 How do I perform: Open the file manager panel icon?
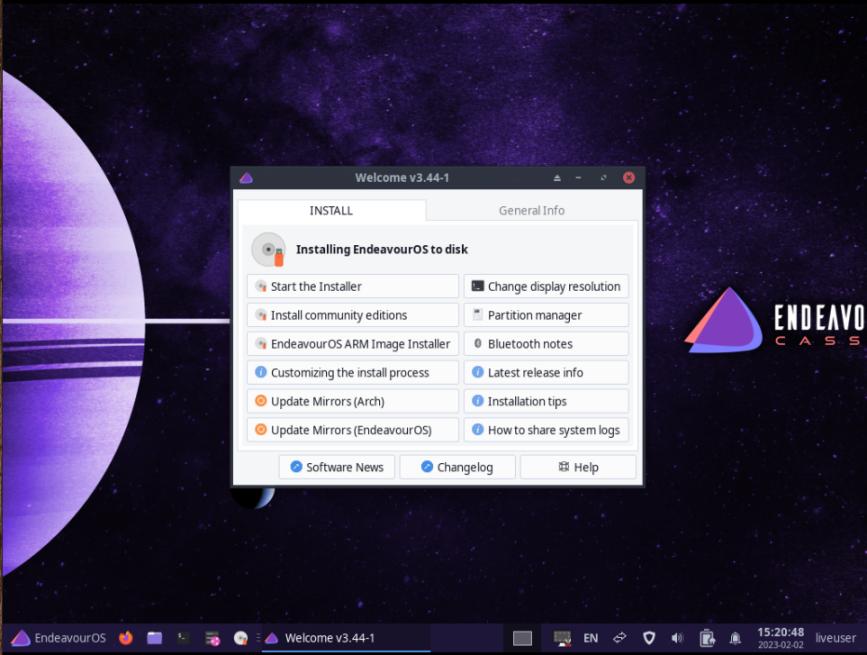pos(155,638)
